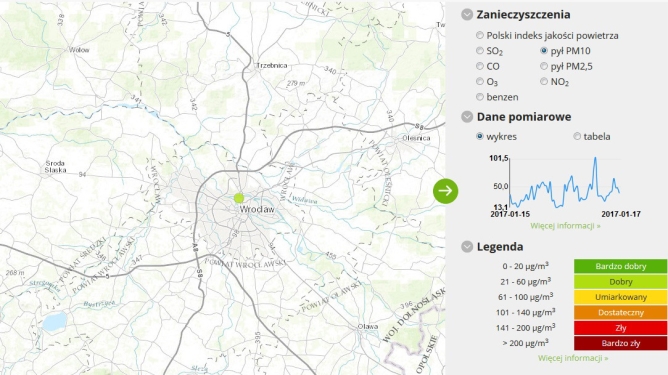Collapse the Legenda section
Viewport: 668px width, 375px height.
[x=467, y=247]
